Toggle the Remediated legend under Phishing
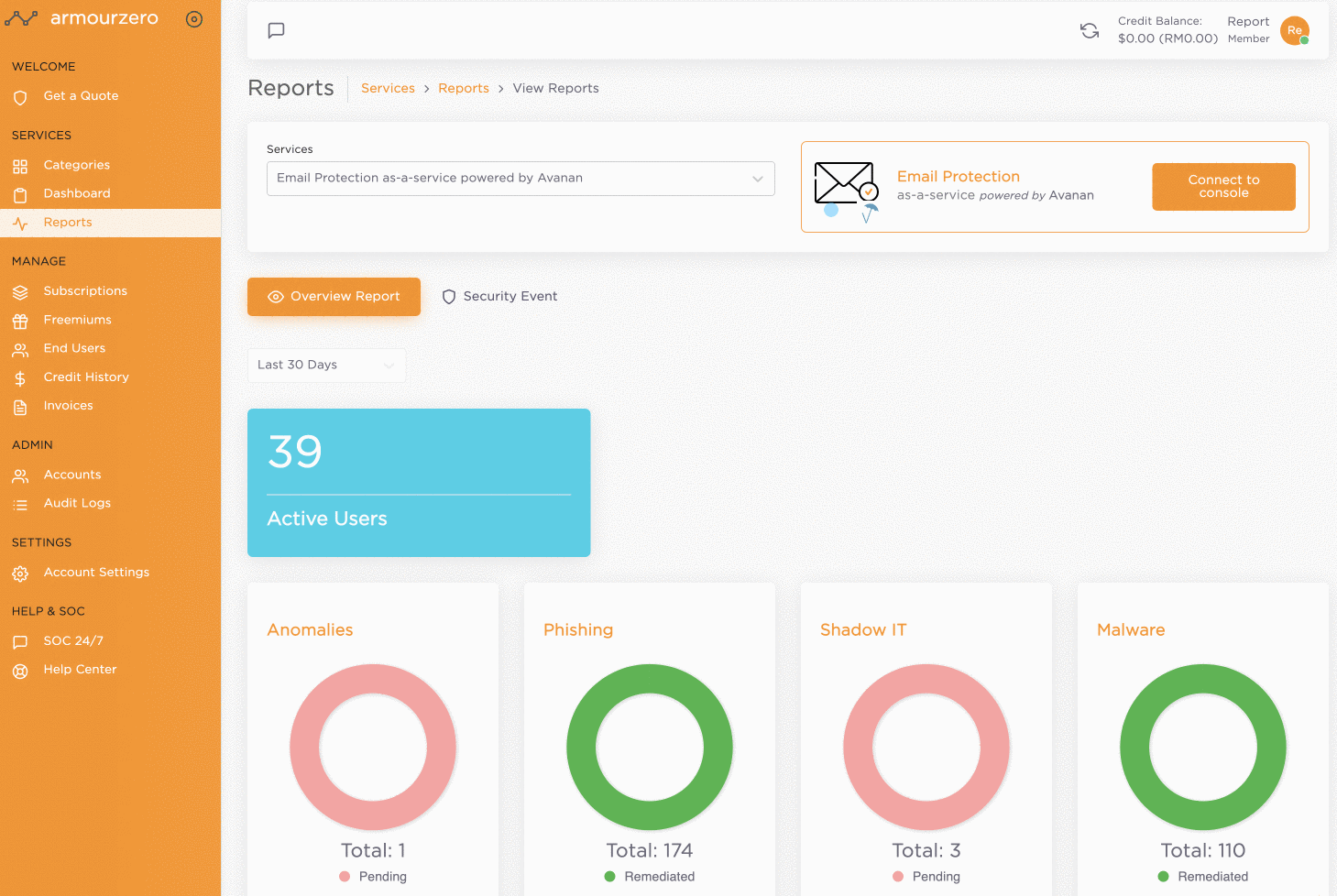Screen dimensions: 1337x896 (x=650, y=877)
